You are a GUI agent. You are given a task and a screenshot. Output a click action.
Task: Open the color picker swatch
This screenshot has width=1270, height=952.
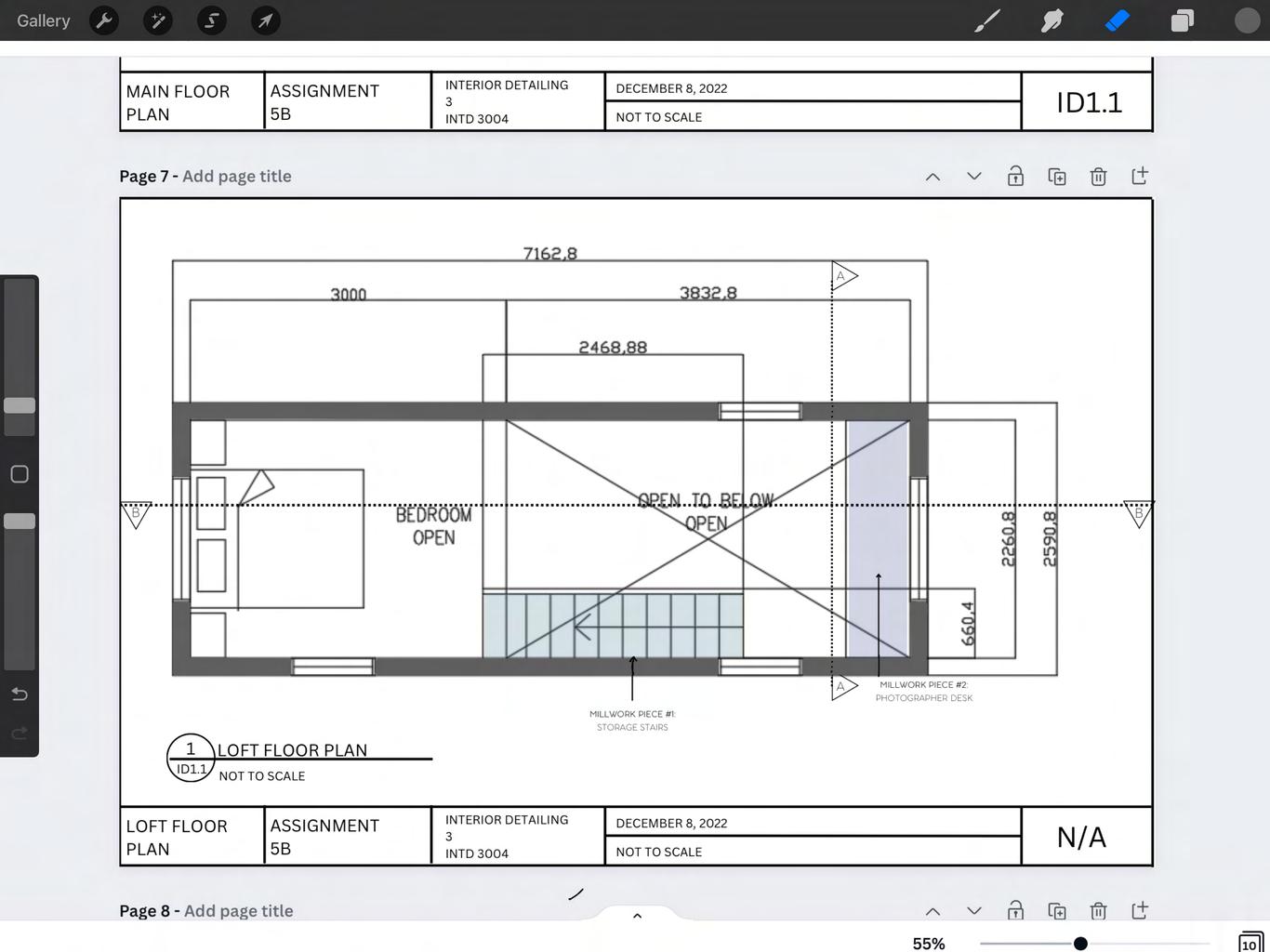point(1247,20)
